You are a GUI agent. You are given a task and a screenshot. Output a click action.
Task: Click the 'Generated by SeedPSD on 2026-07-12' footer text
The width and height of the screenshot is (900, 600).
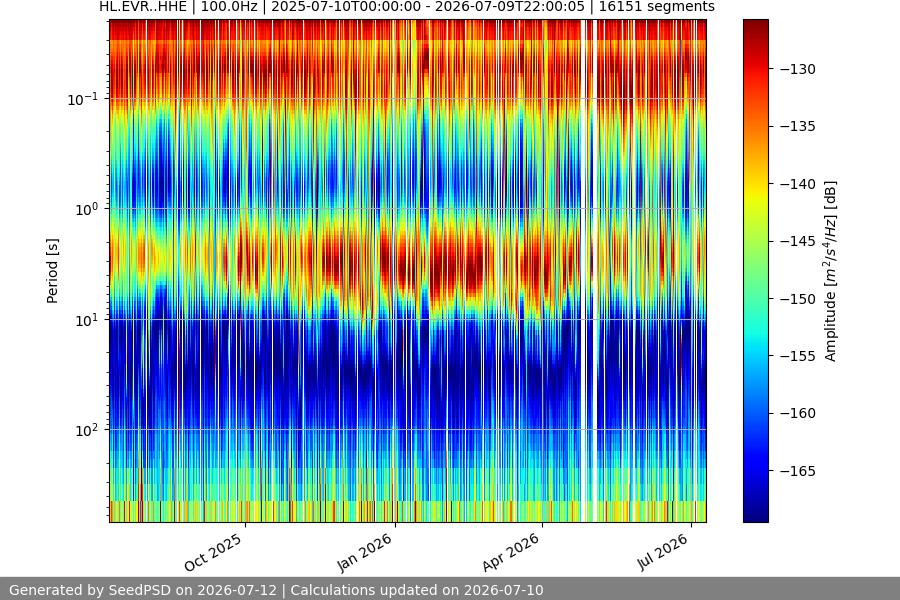click(x=143, y=590)
